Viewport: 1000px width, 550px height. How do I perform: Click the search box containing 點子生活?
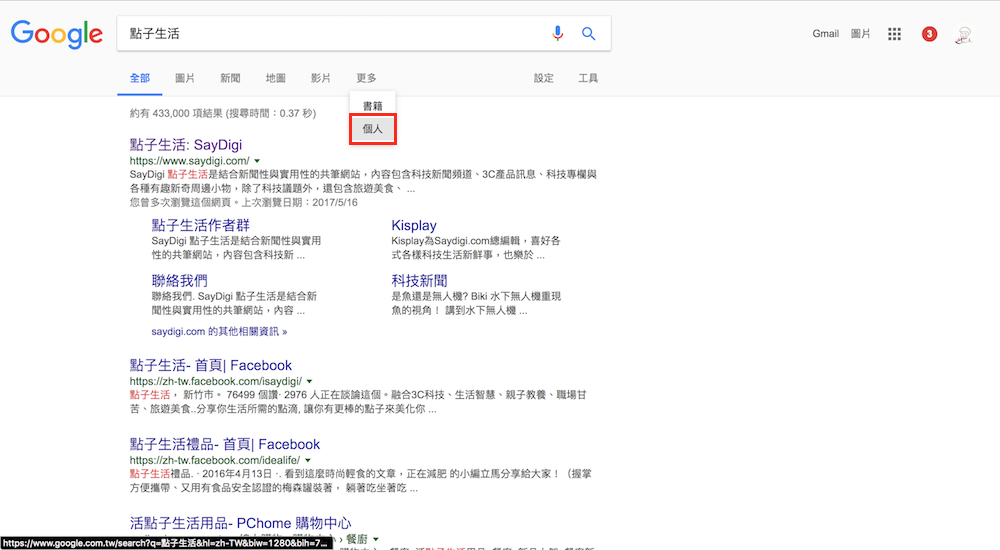pos(330,34)
